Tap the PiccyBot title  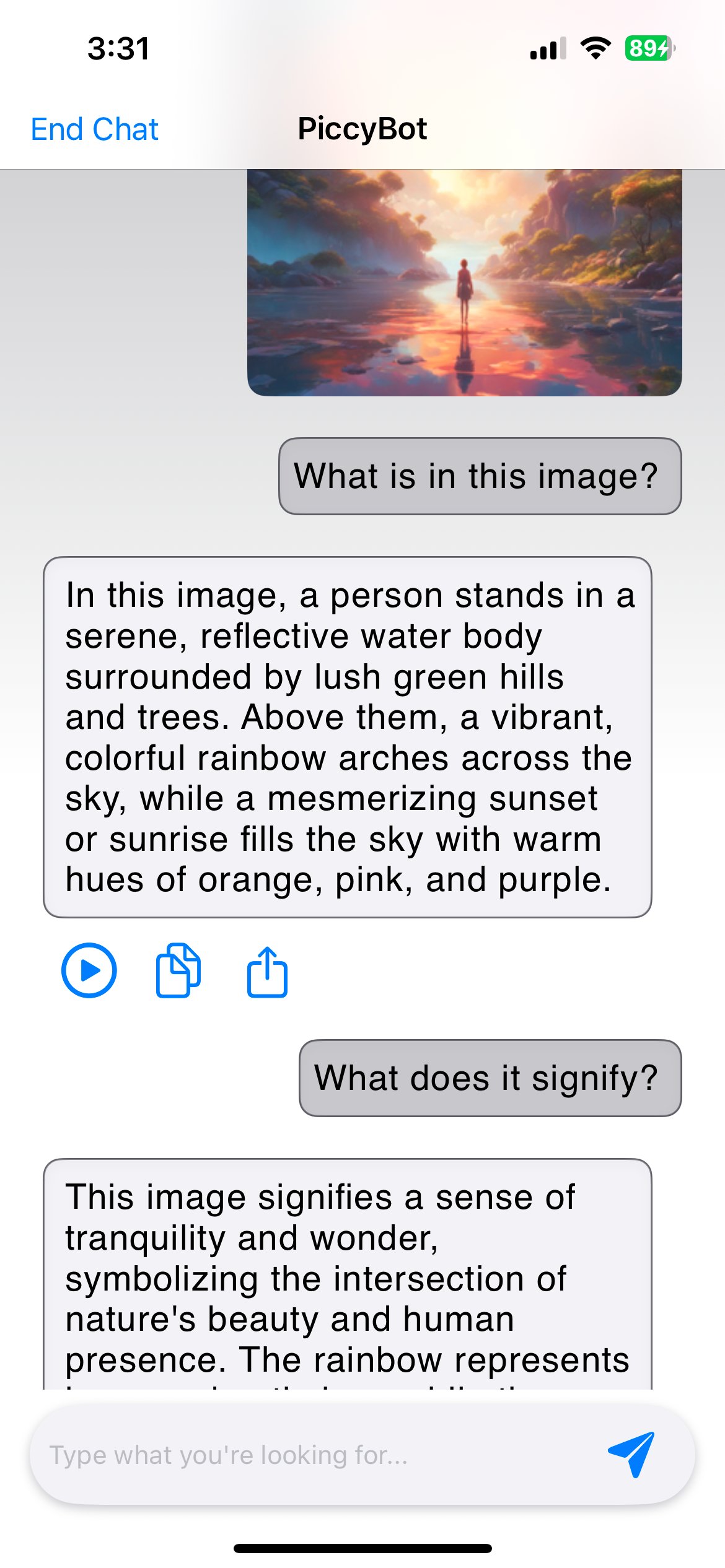pos(362,129)
